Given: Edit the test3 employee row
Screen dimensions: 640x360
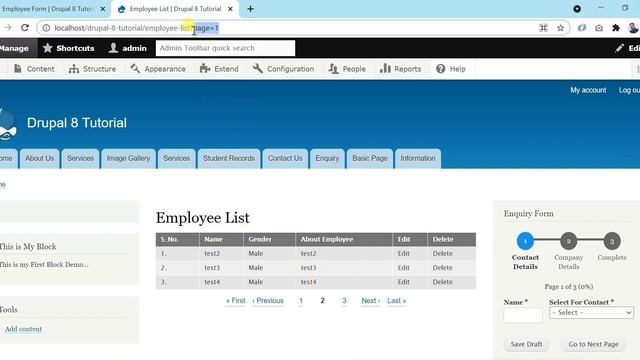Looking at the screenshot, I should (404, 268).
